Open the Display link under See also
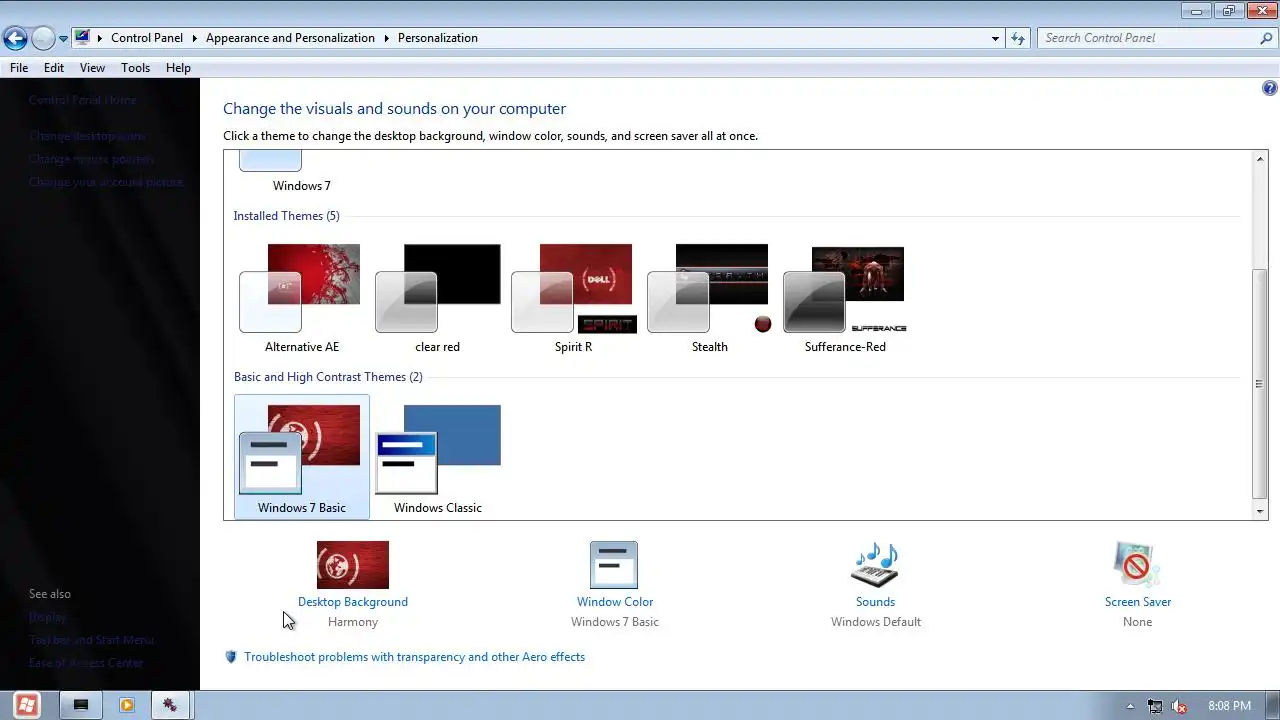Viewport: 1280px width, 720px height. (47, 617)
